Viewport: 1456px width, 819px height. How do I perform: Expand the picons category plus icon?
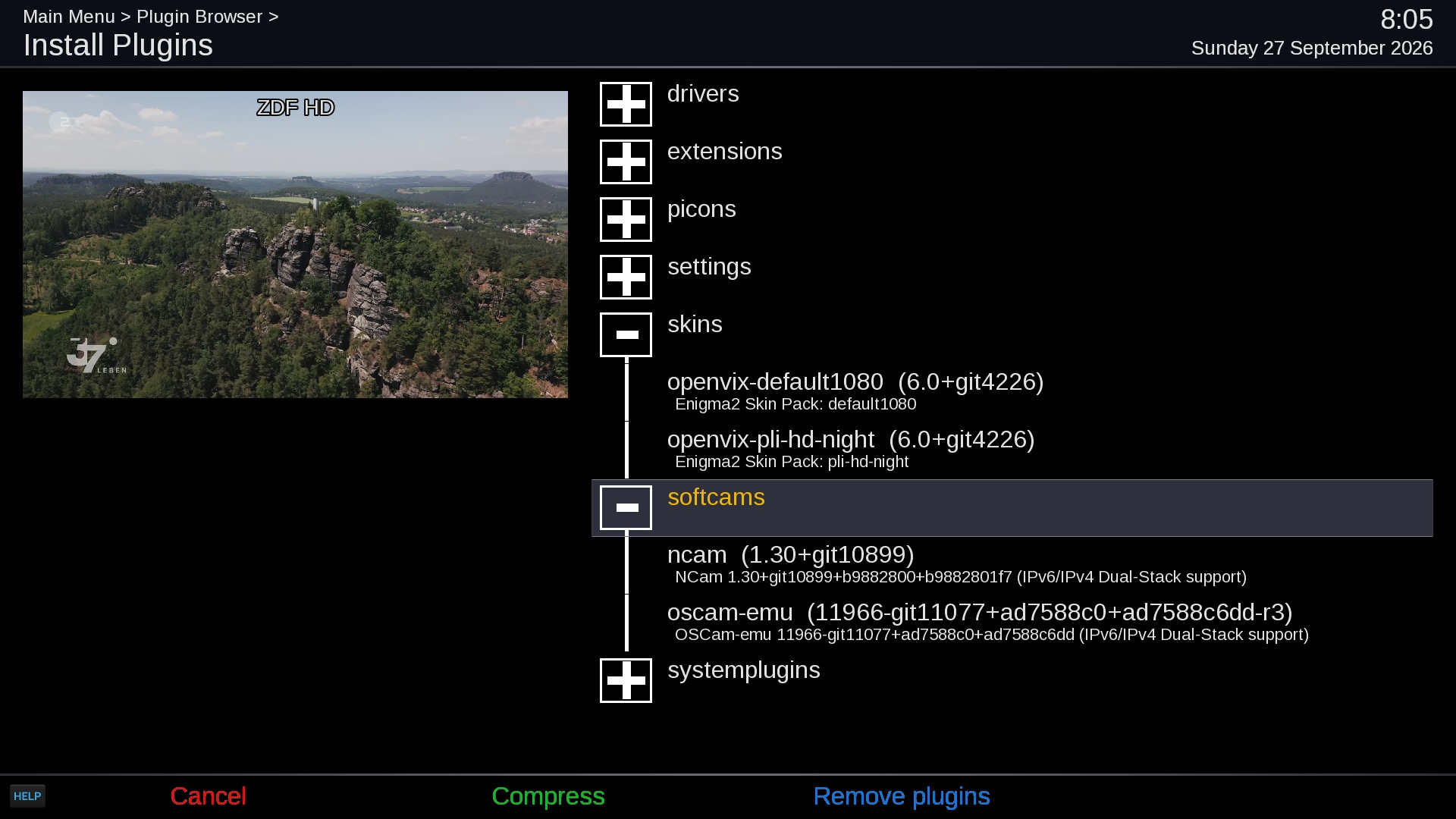point(626,219)
